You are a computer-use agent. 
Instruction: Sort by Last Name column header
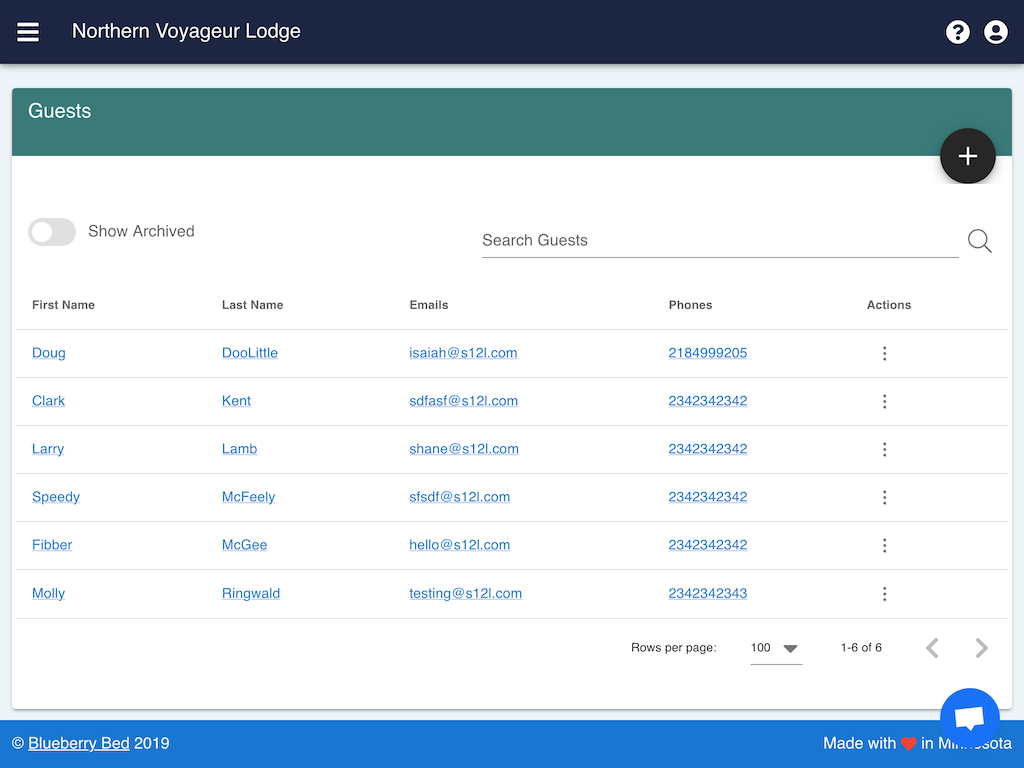coord(252,305)
